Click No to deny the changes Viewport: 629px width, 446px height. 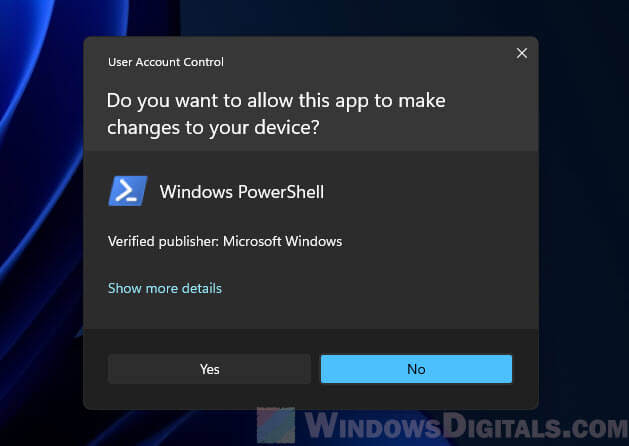pyautogui.click(x=416, y=369)
